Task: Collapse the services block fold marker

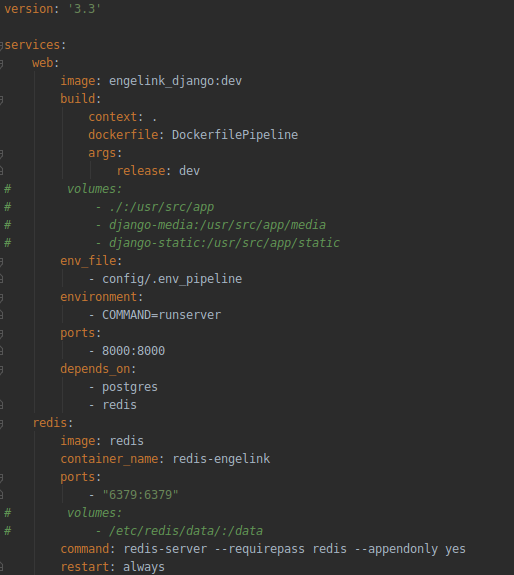Action: 1,45
